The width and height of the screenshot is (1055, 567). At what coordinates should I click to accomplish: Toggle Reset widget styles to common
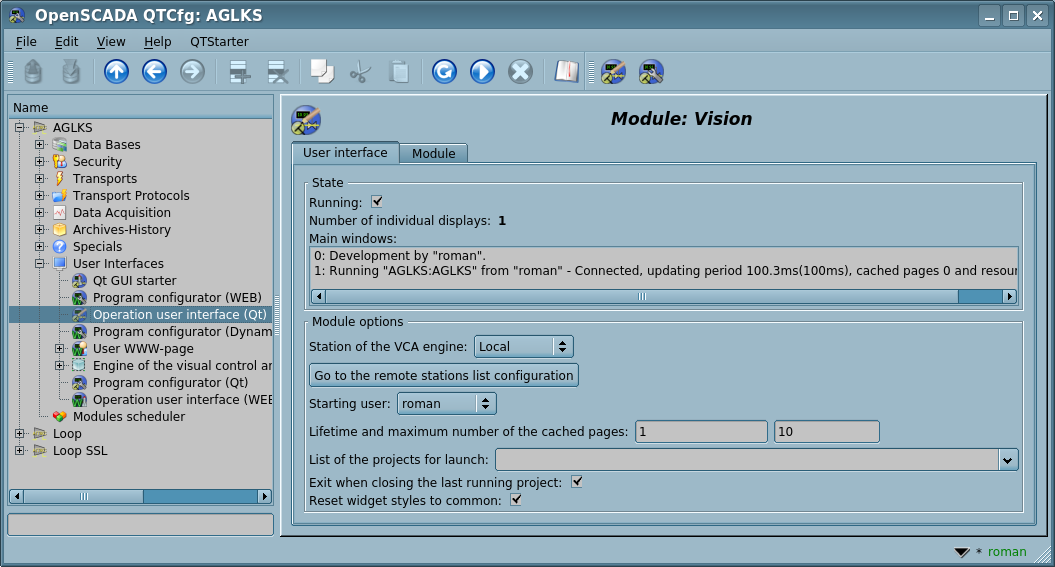pyautogui.click(x=516, y=500)
